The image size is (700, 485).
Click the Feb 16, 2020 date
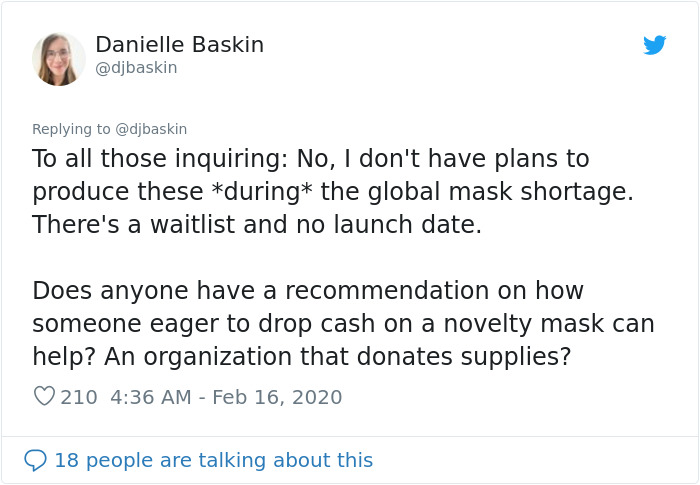tap(277, 397)
